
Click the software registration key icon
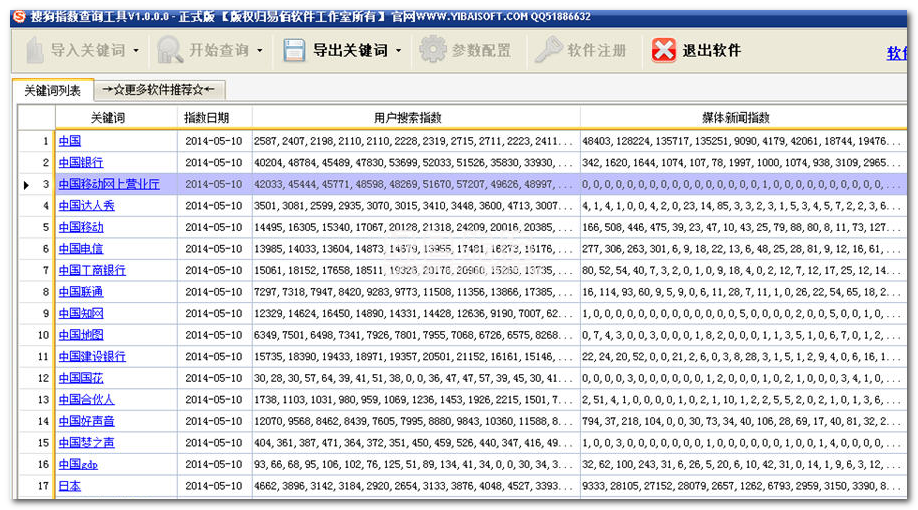[549, 50]
